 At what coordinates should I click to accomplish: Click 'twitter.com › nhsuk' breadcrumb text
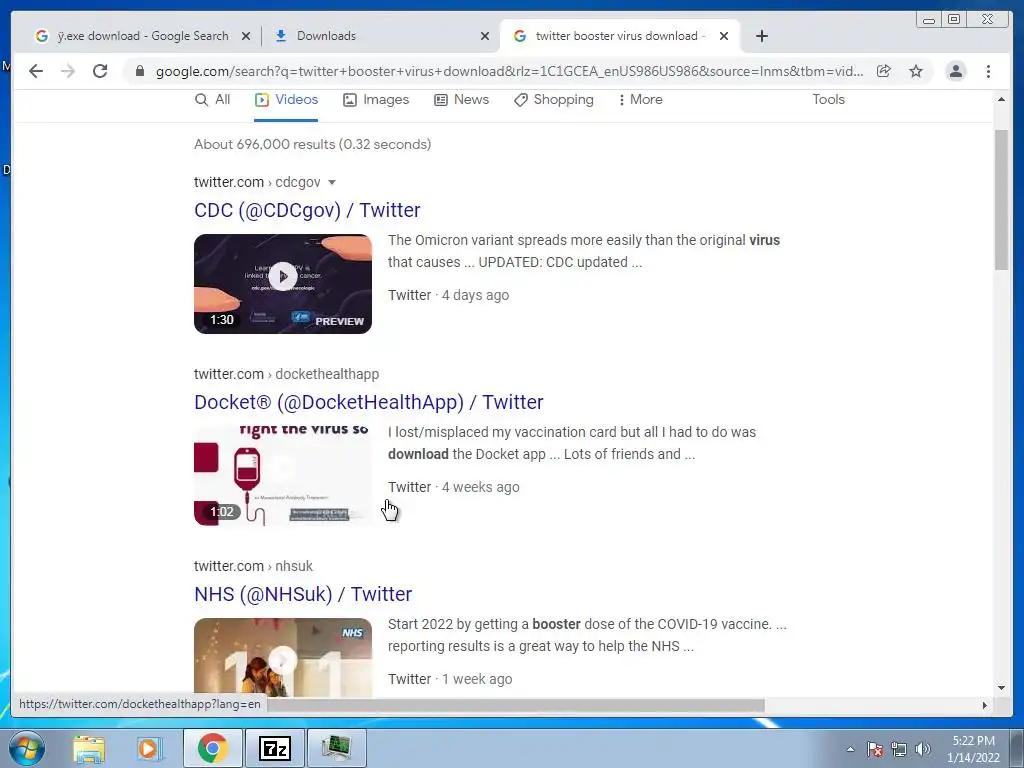[x=253, y=566]
